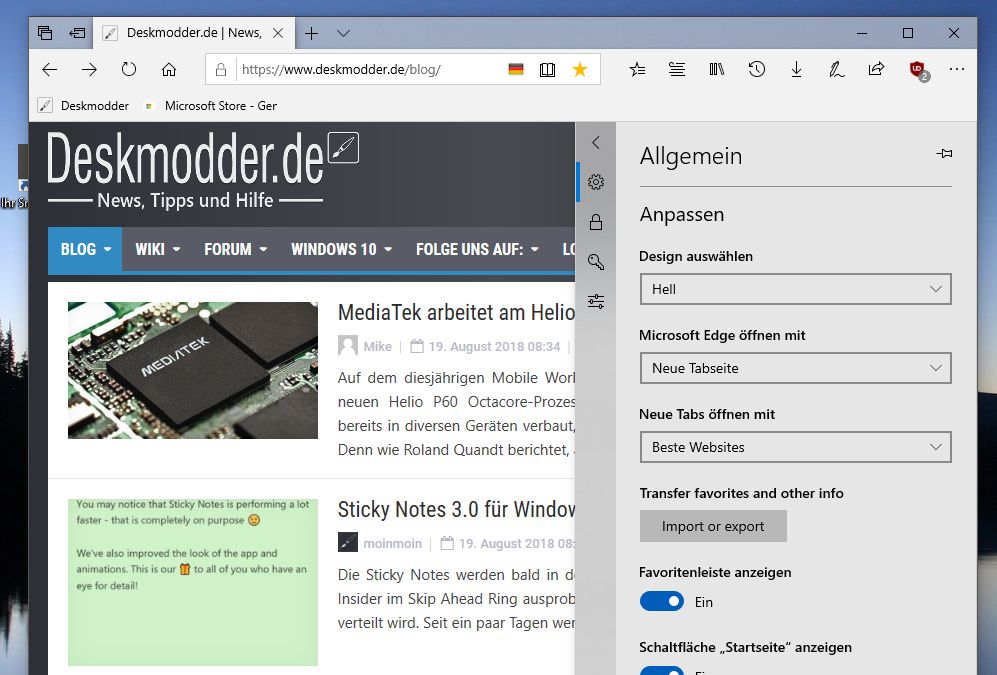Click the German flag translate icon
Image resolution: width=997 pixels, height=675 pixels.
(x=516, y=69)
